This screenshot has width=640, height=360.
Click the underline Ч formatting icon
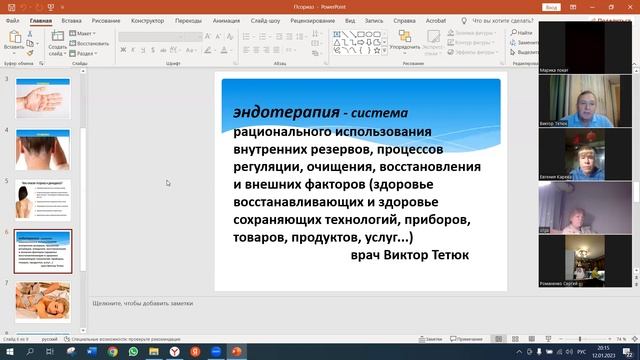[143, 50]
